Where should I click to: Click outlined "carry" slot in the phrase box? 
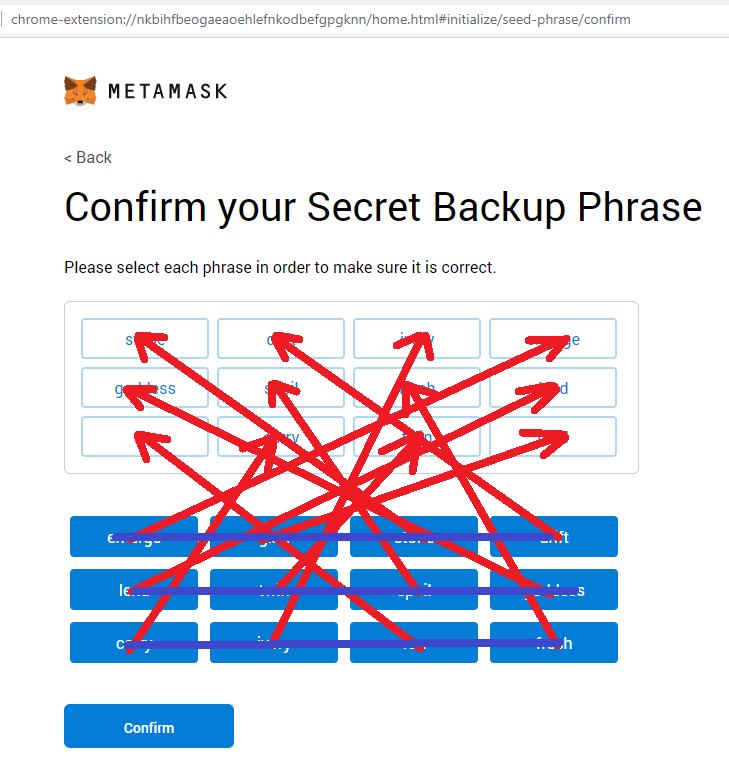tap(281, 437)
